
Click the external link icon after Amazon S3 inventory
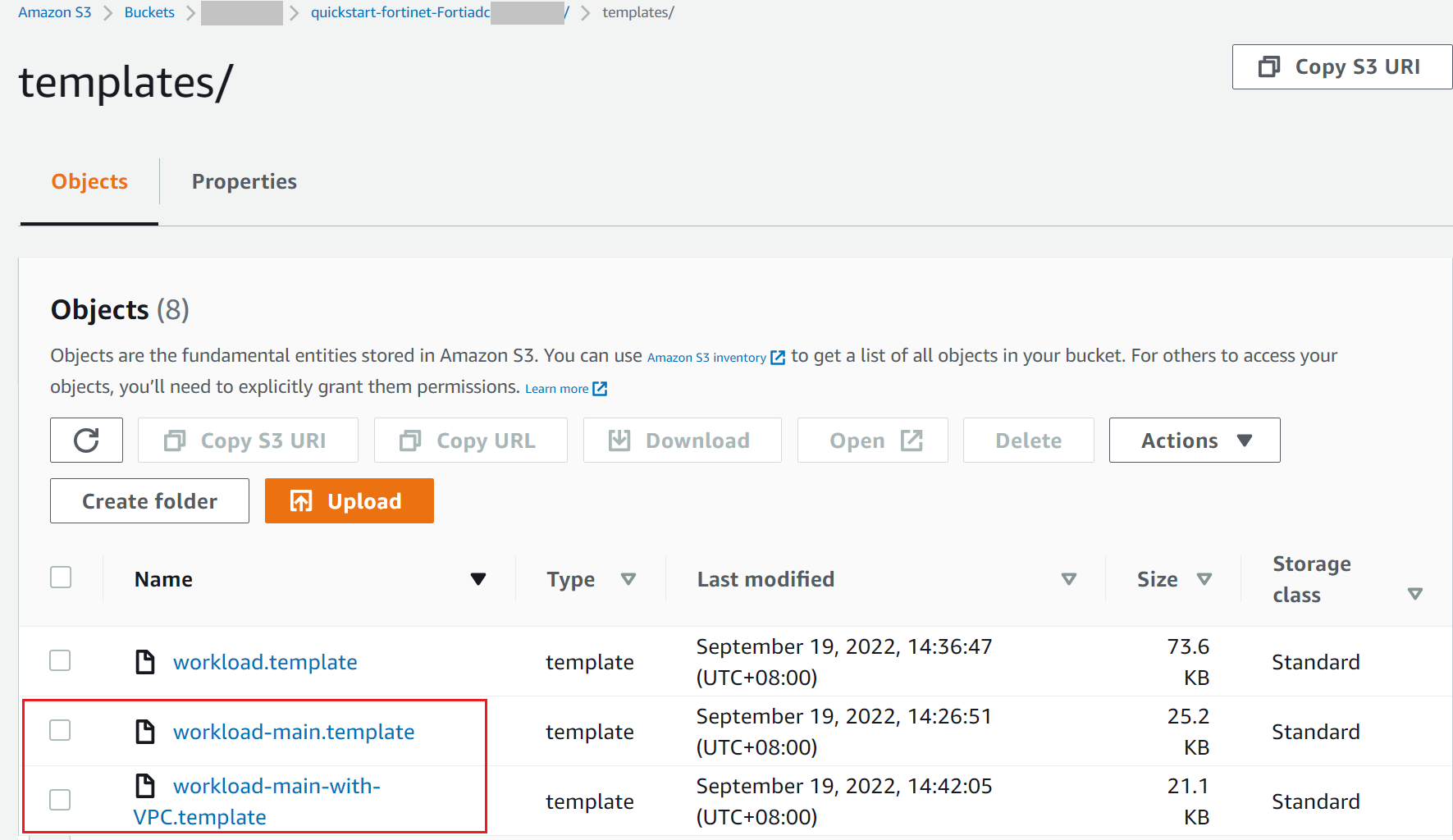(778, 358)
